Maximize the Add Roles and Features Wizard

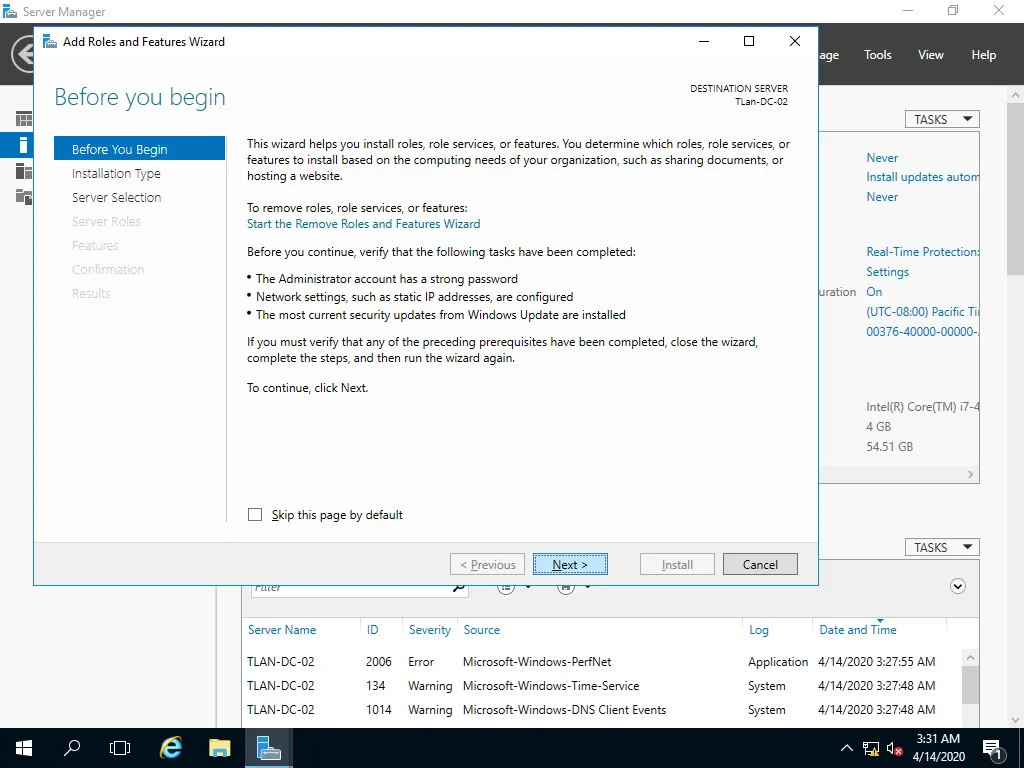tap(749, 41)
